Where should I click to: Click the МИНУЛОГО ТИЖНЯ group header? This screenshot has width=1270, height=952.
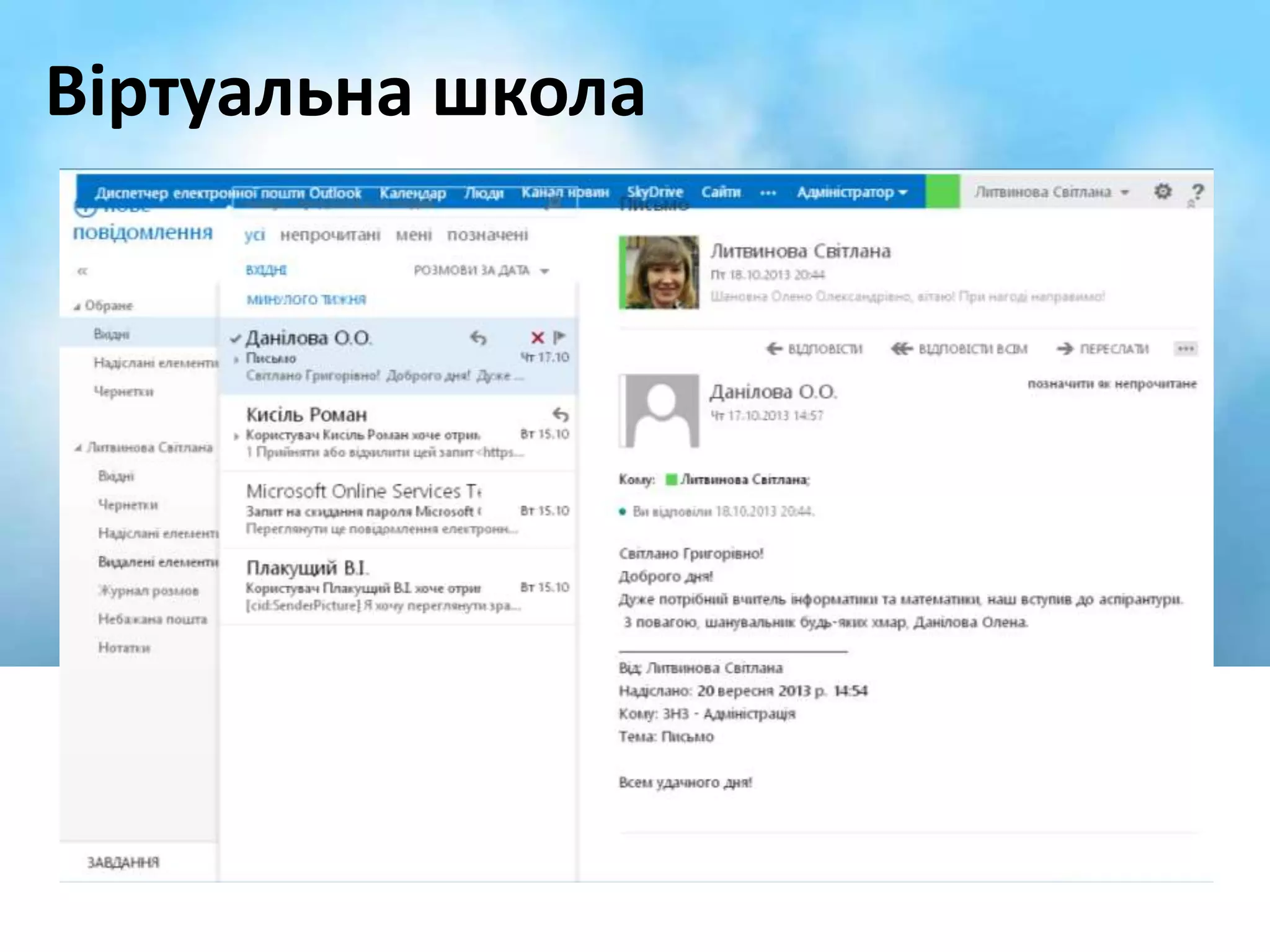tap(306, 300)
